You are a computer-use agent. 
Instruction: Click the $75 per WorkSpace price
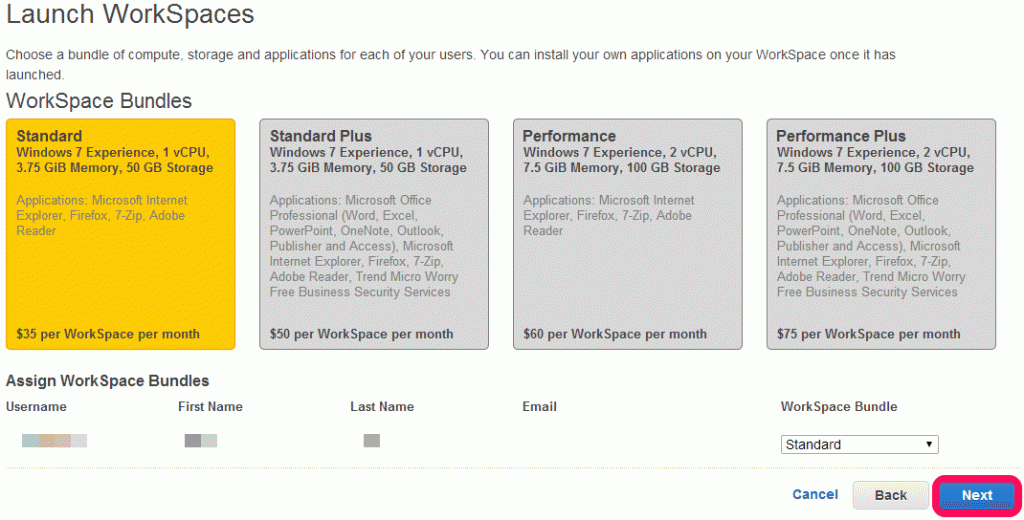pos(868,334)
